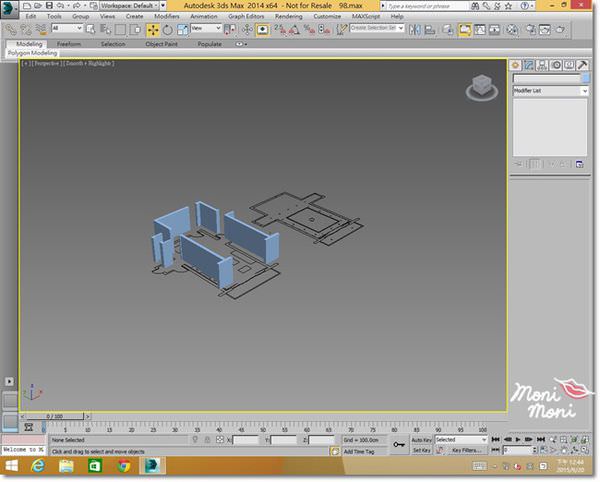Open the Create Selection Set dropdown
Screen dimensions: 600x482
pyautogui.click(x=377, y=29)
